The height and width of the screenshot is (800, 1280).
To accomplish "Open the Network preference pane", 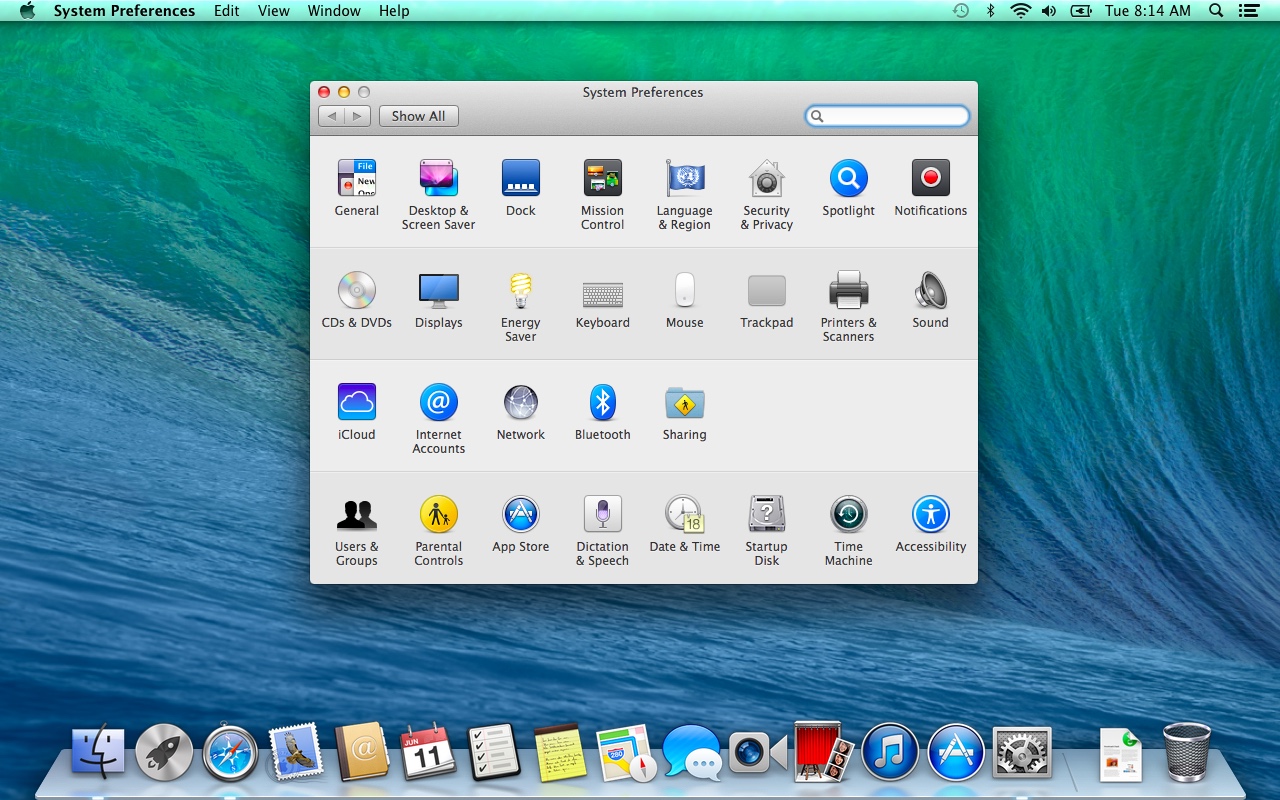I will [521, 412].
